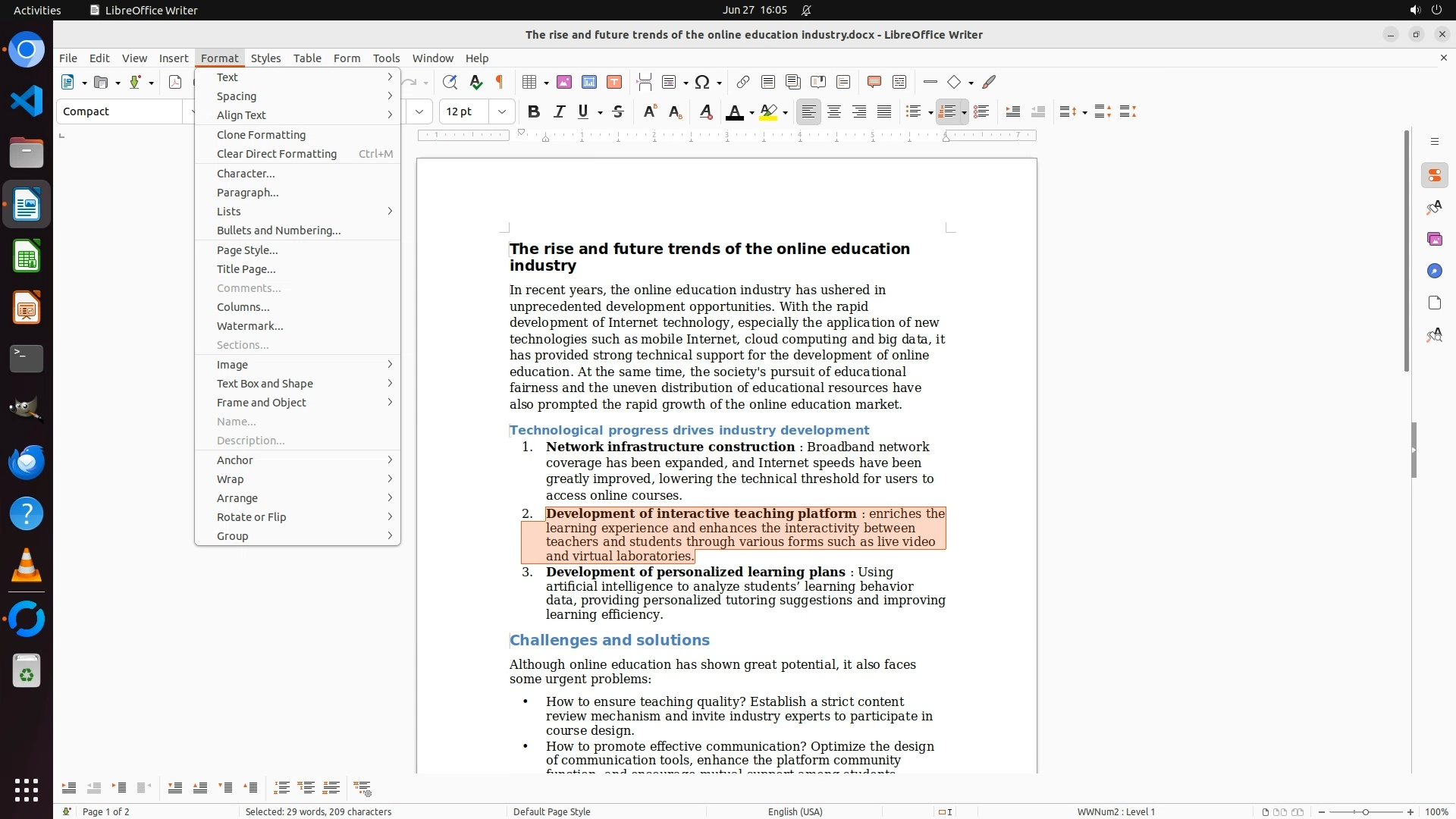The image size is (1456, 819).
Task: Click the paragraph style name field
Action: click(120, 111)
